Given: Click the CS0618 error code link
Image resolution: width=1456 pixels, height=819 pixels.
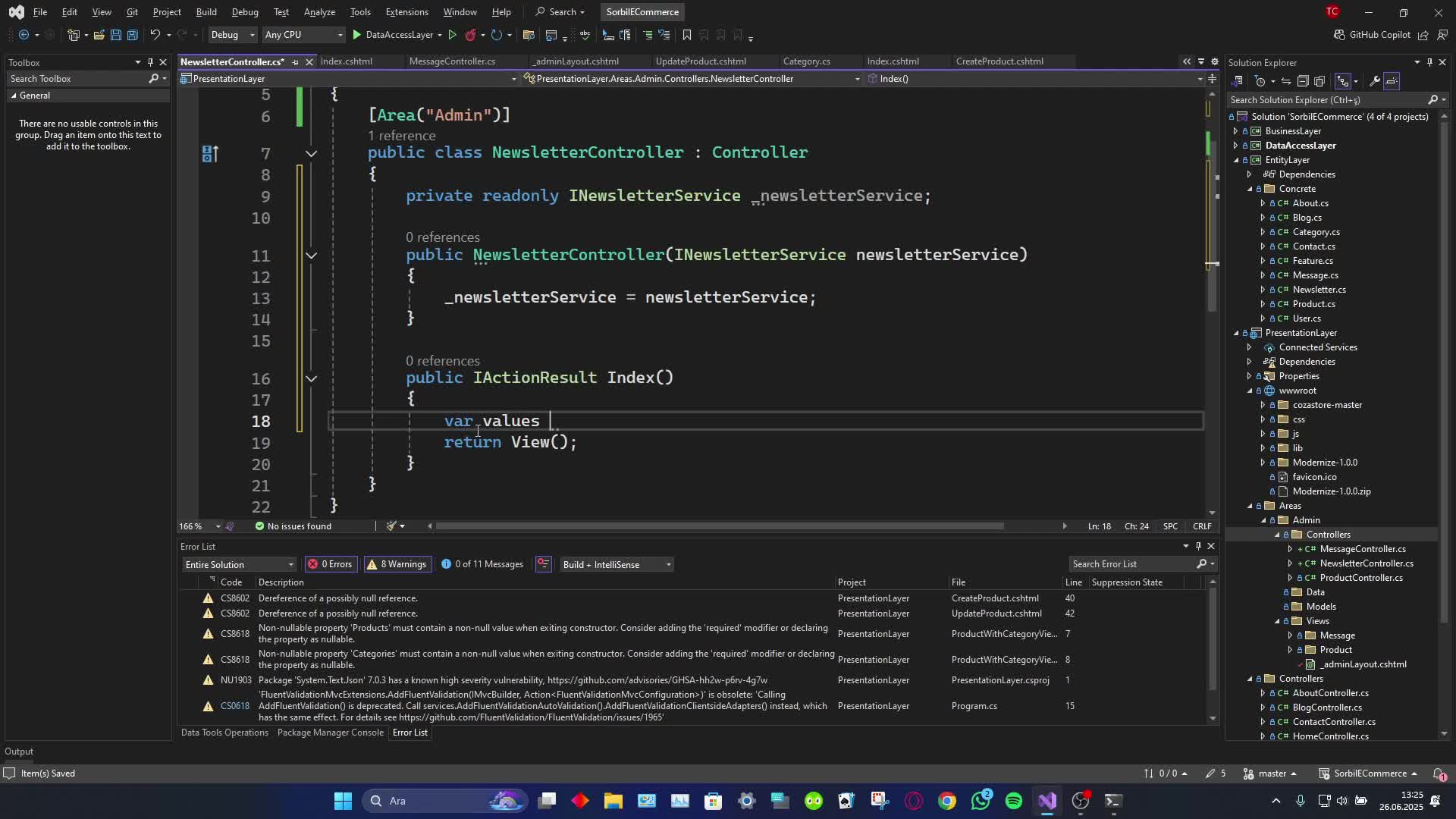Looking at the screenshot, I should [234, 706].
